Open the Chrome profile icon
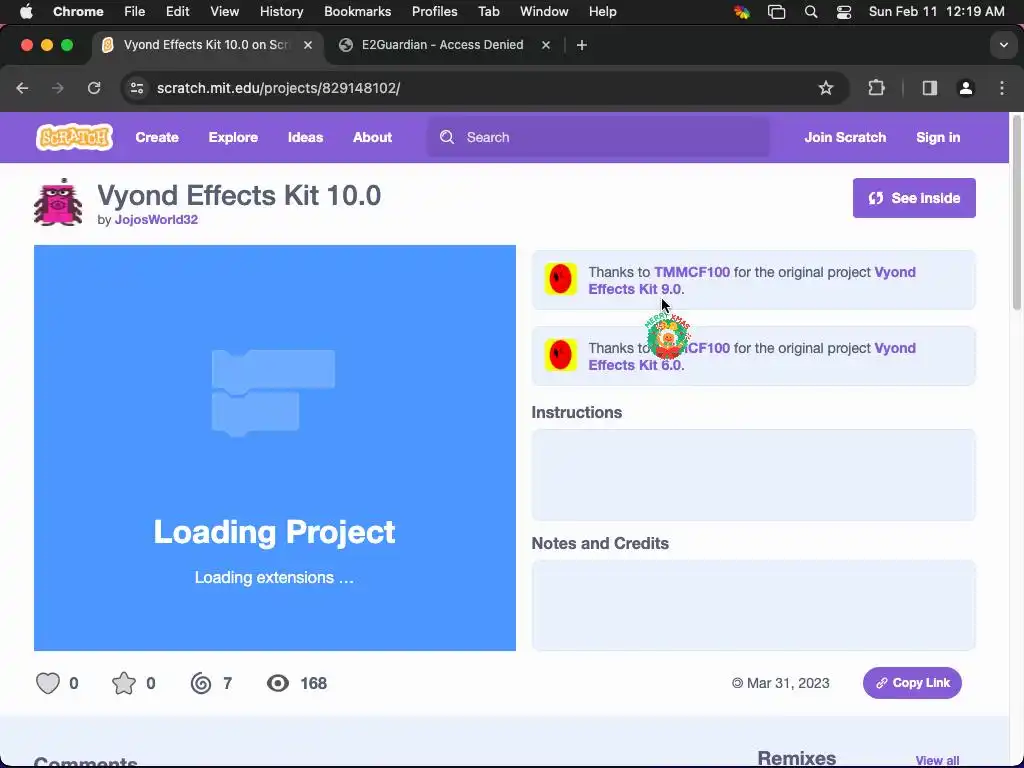 965,88
